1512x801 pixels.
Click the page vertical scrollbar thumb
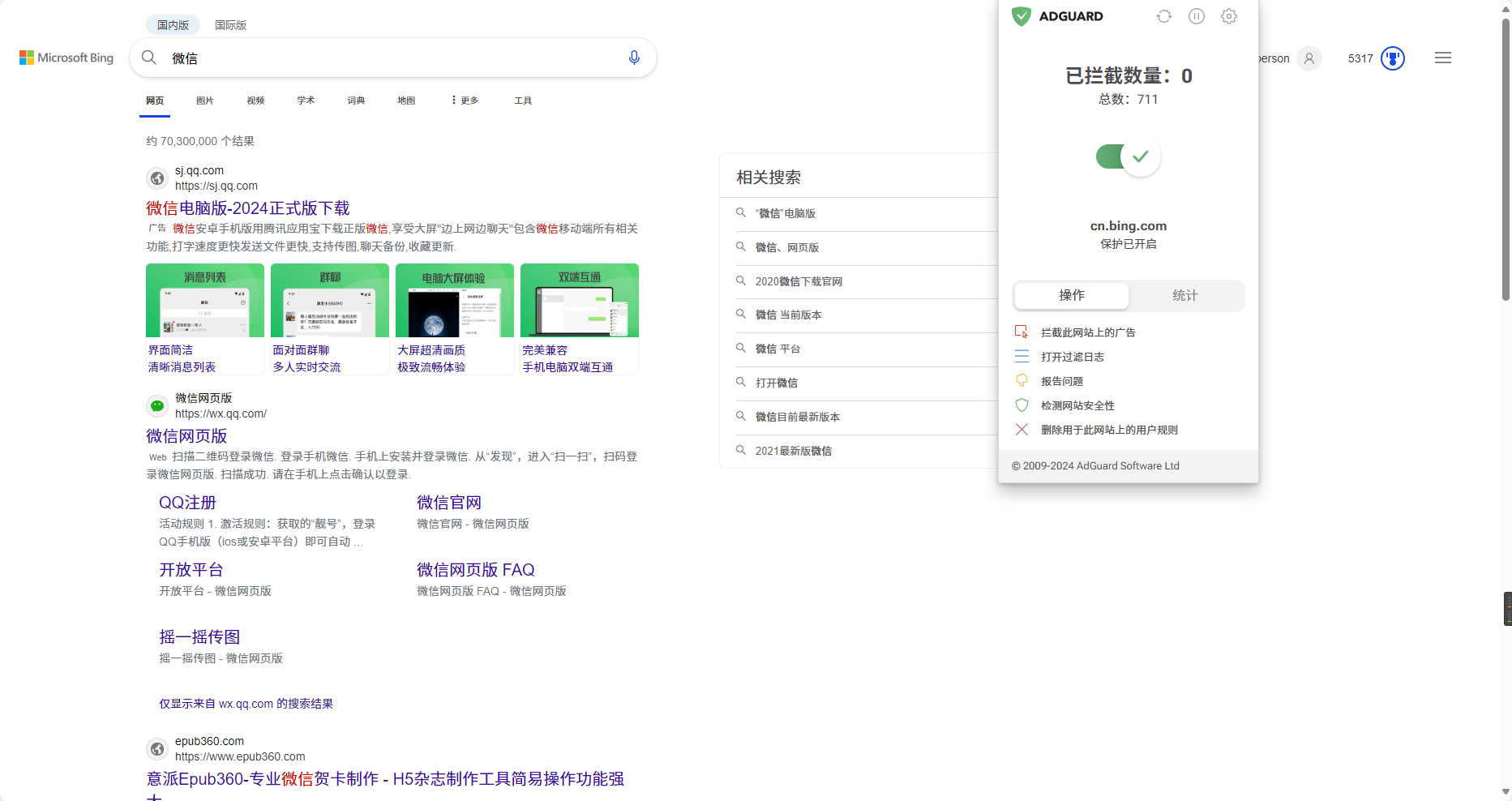pyautogui.click(x=1506, y=158)
